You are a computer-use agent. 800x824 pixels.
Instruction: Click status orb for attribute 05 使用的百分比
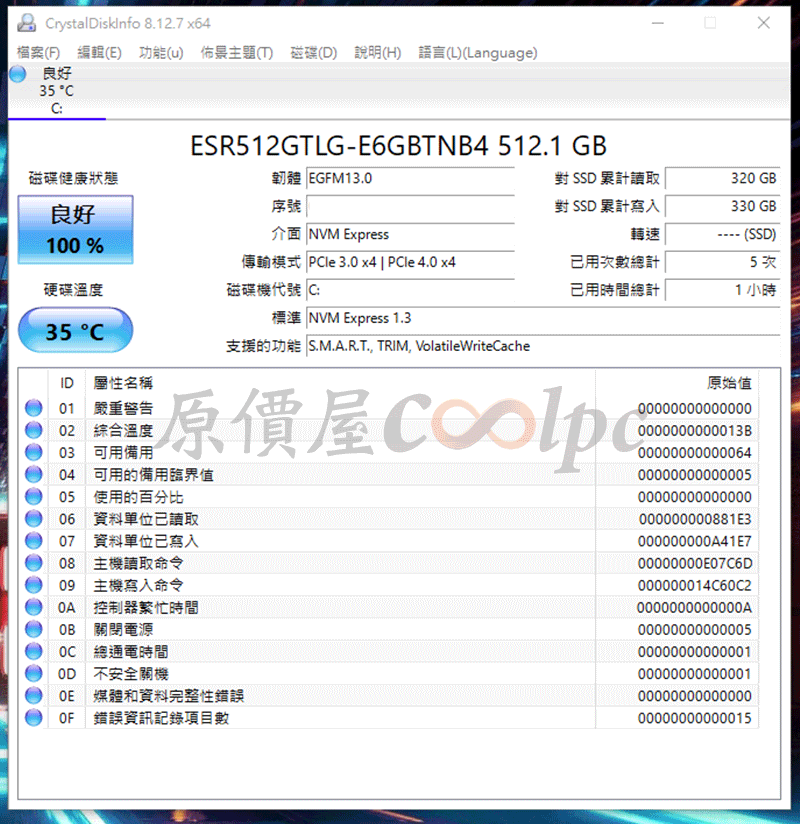(x=34, y=497)
